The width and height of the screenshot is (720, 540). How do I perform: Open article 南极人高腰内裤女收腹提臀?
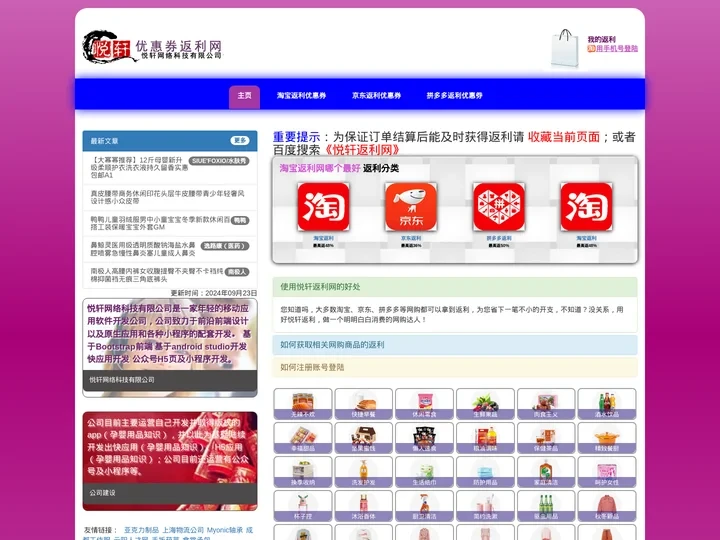click(157, 275)
